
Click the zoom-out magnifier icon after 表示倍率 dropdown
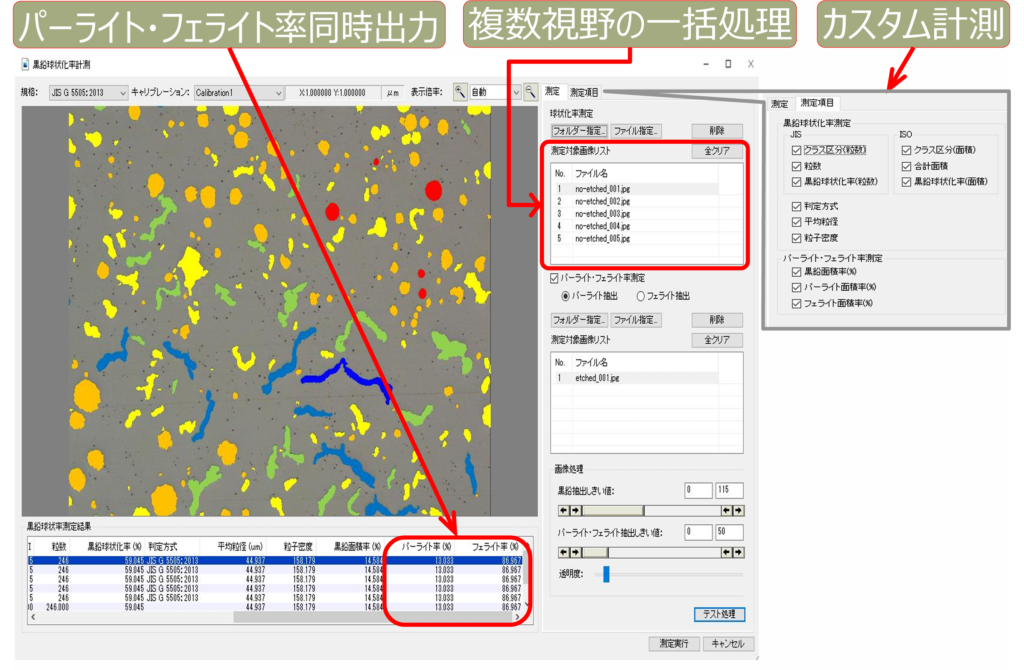pos(531,92)
